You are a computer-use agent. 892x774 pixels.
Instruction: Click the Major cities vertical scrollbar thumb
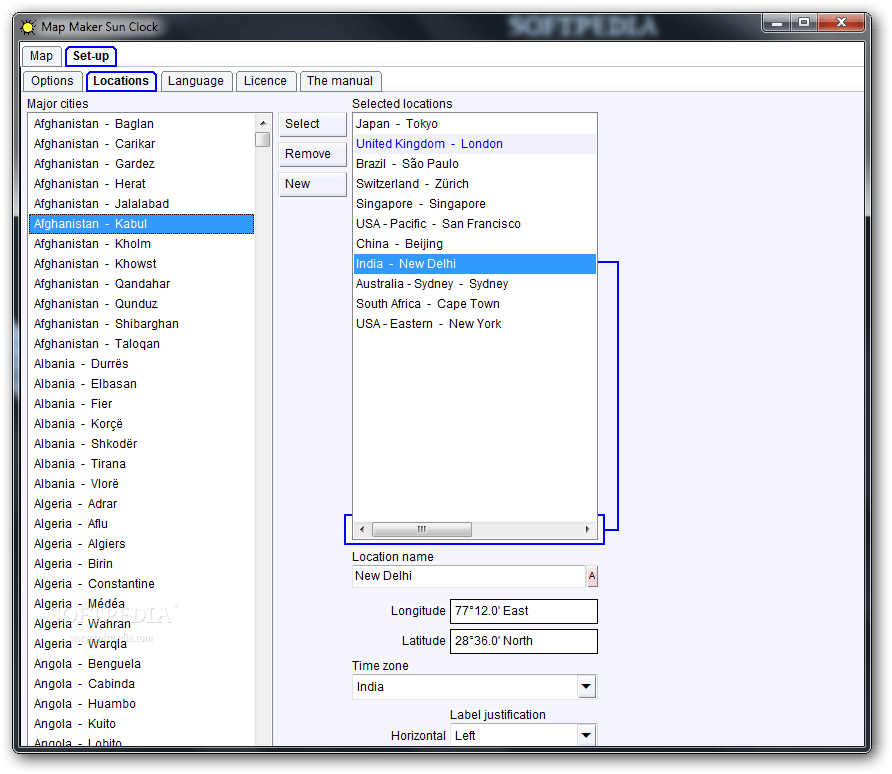click(x=263, y=140)
